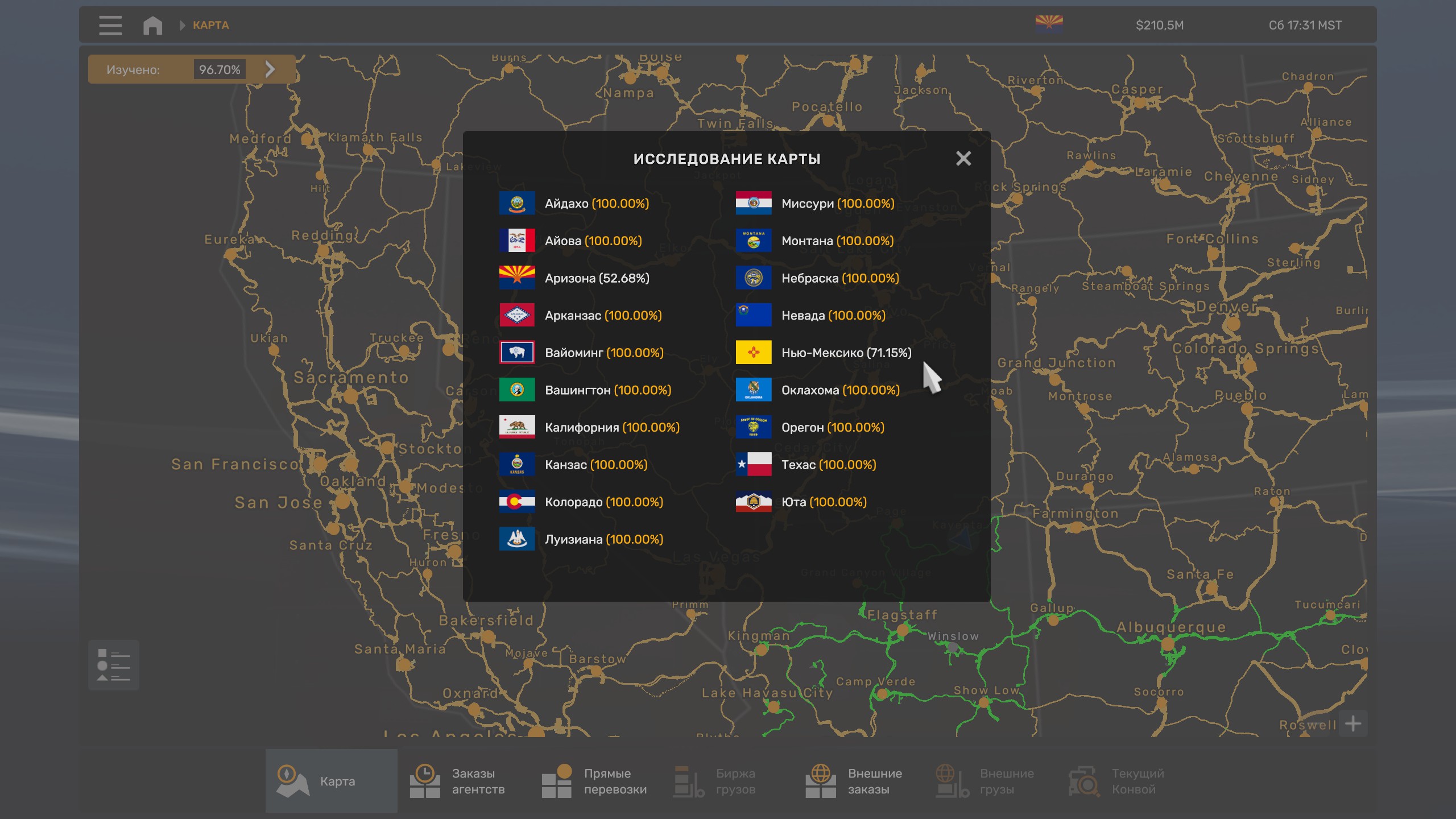Select the Карта tab
The height and width of the screenshot is (819, 1456).
coord(332,781)
